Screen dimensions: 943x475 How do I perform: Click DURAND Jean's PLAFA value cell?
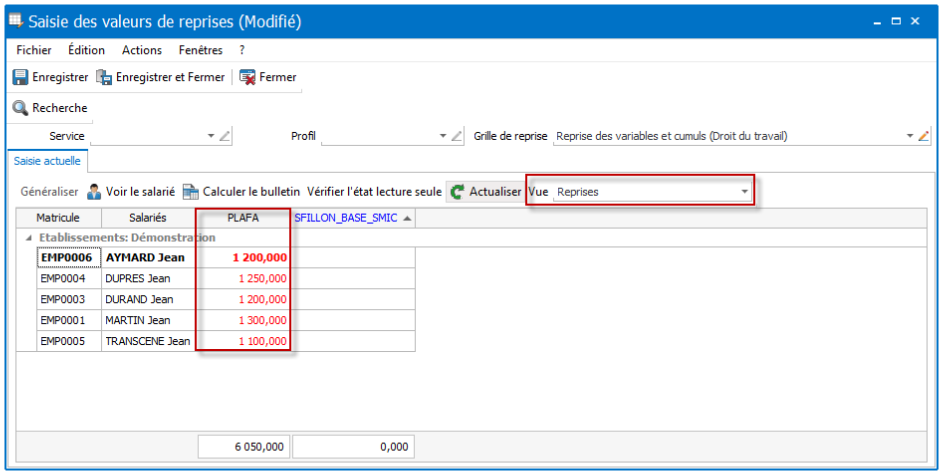click(244, 299)
